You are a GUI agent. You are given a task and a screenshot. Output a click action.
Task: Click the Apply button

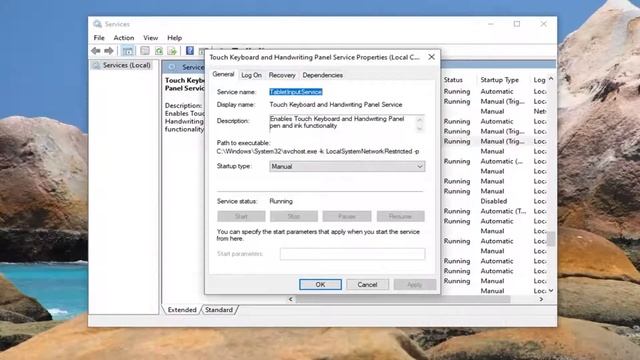[415, 284]
